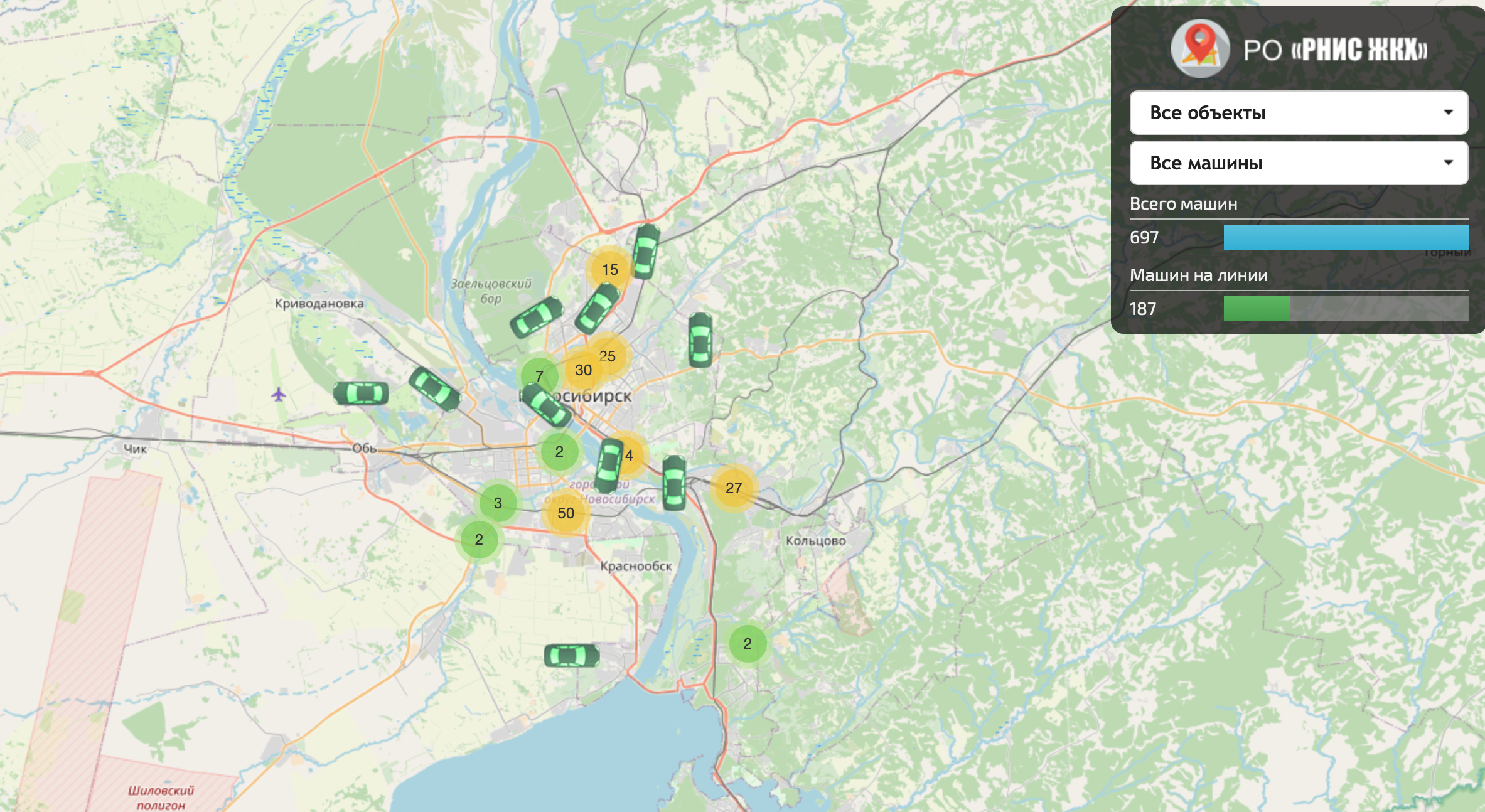
Task: Click the on-line count value 187
Action: tap(1143, 309)
